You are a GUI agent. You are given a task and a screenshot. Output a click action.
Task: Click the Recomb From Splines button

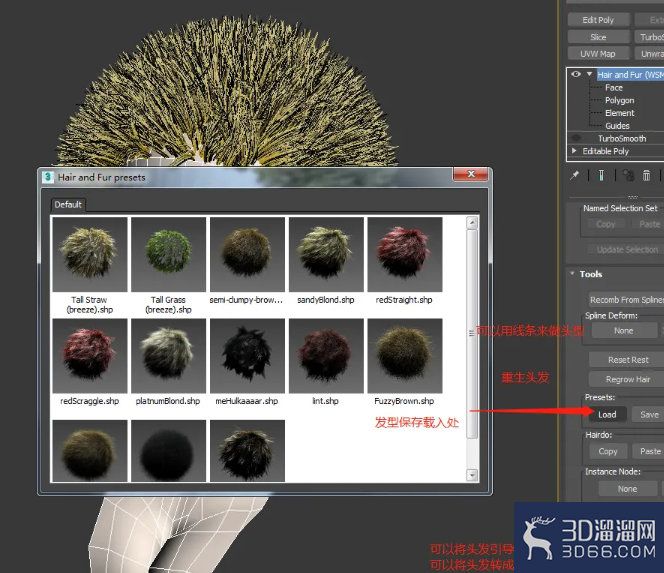tap(626, 300)
